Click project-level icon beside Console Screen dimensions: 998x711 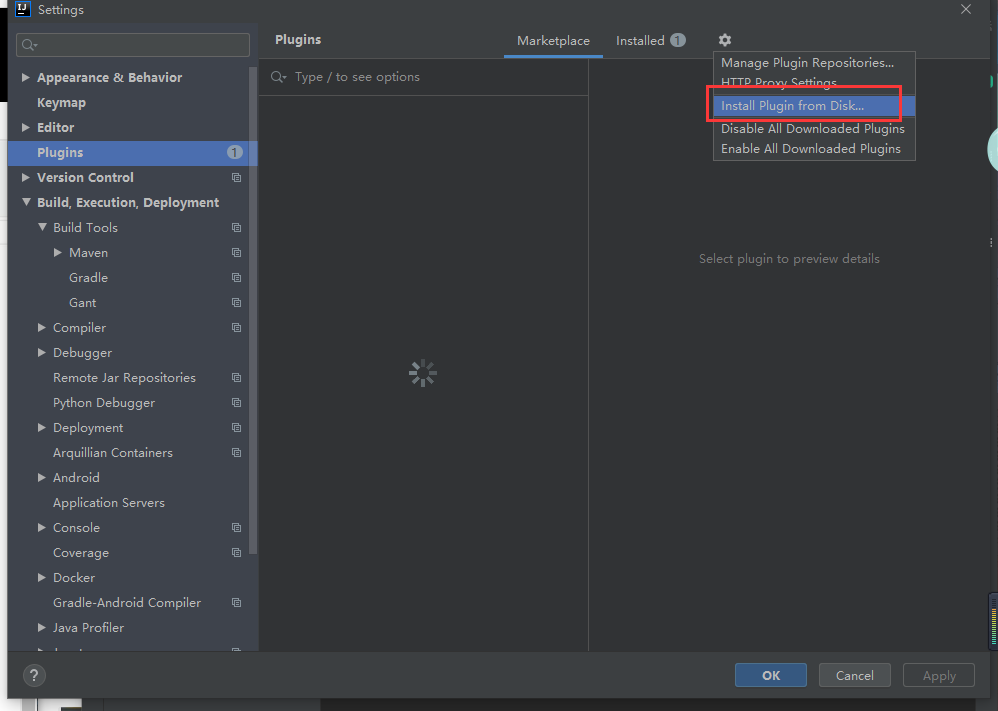pos(236,528)
